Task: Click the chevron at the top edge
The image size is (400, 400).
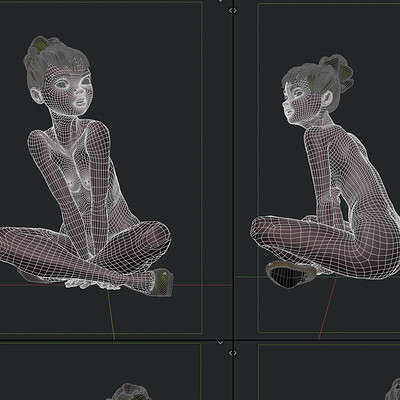Action: pos(220,1)
